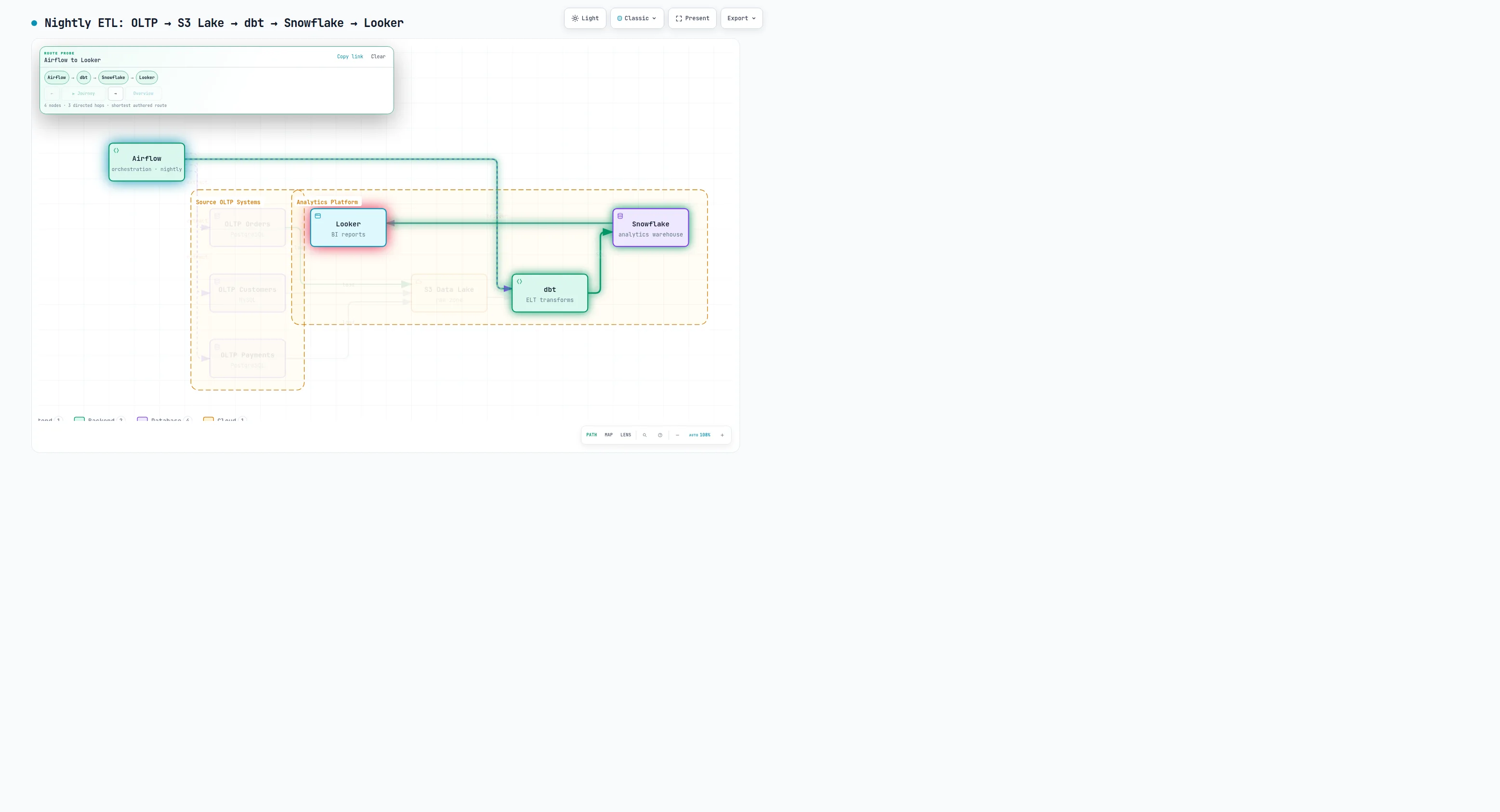Click the Airflow node code icon

click(x=117, y=150)
